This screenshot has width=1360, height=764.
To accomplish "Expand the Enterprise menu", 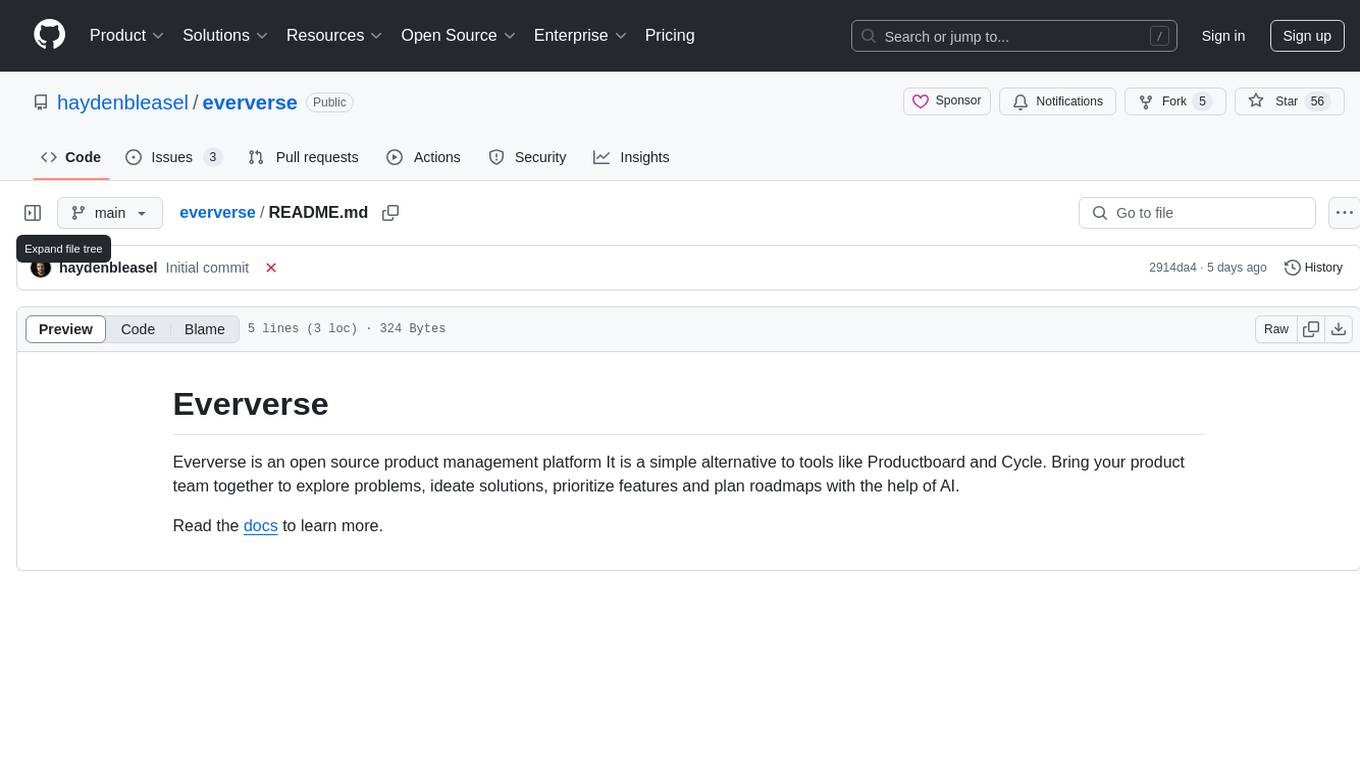I will pos(580,35).
